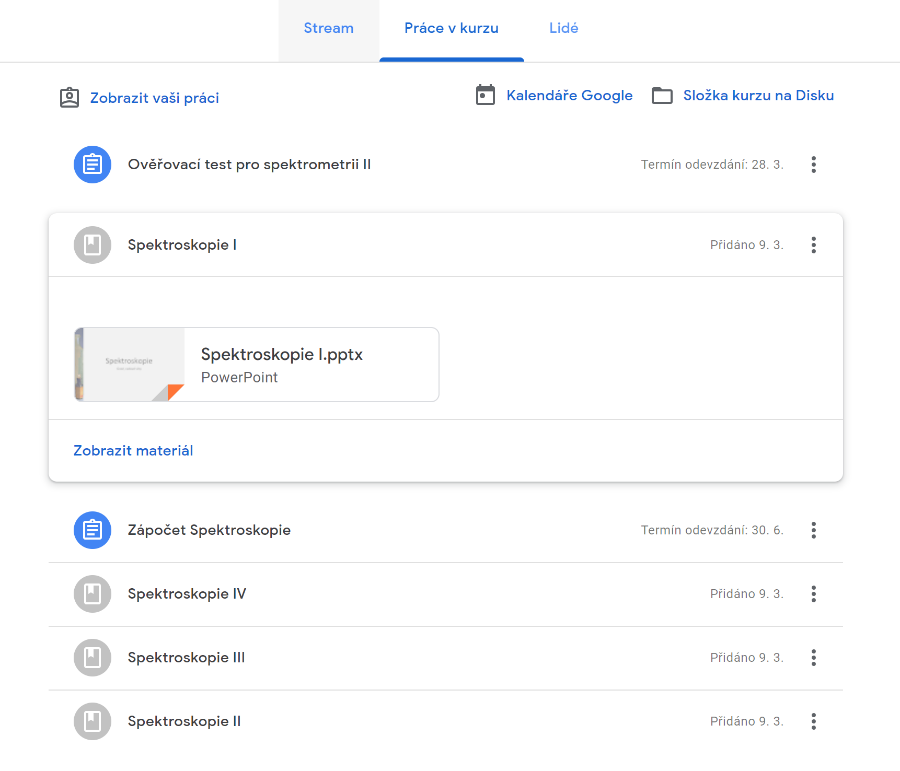Screen dimensions: 900x771
Task: Click the material icon beside Spektroskopie IV
Action: click(92, 594)
